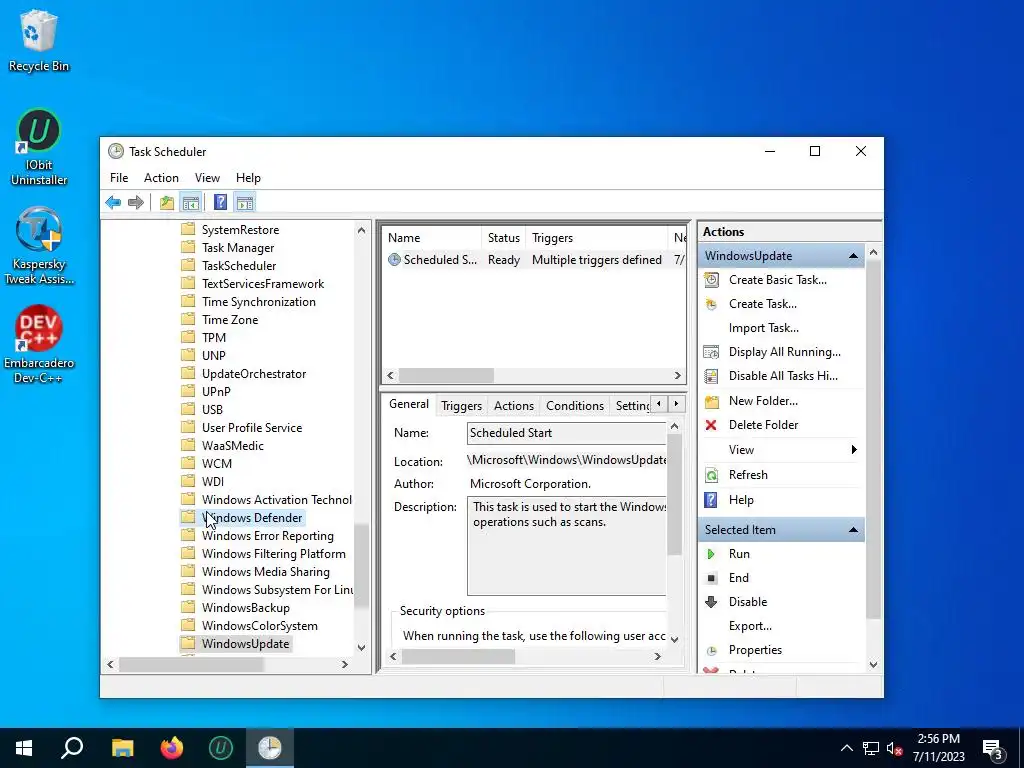Click the Triggers column header
Screen dimensions: 1024x768
pos(596,238)
